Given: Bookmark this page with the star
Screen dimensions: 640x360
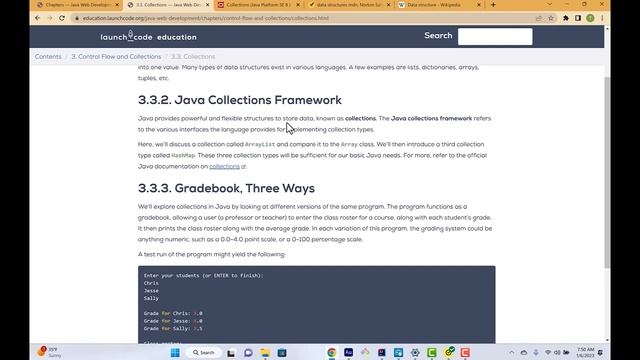Looking at the screenshot, I should tap(551, 18).
